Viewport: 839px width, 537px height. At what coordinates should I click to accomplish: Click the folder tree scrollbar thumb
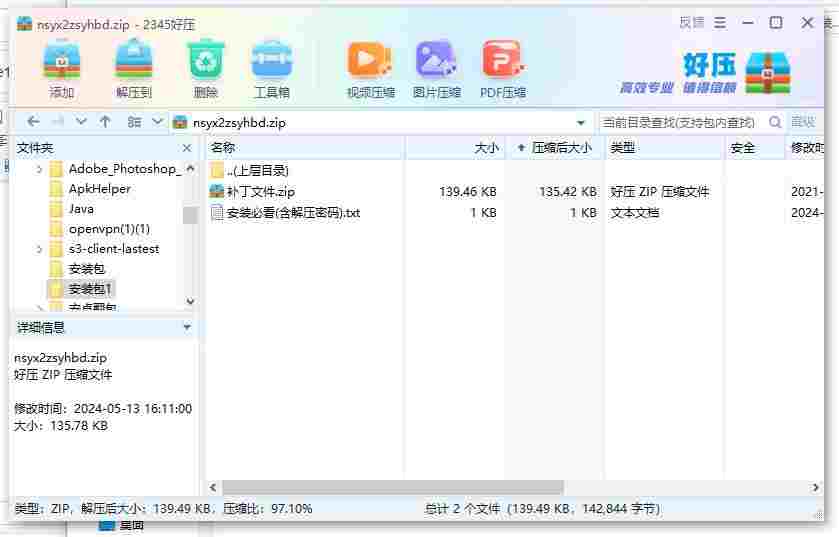click(x=190, y=214)
